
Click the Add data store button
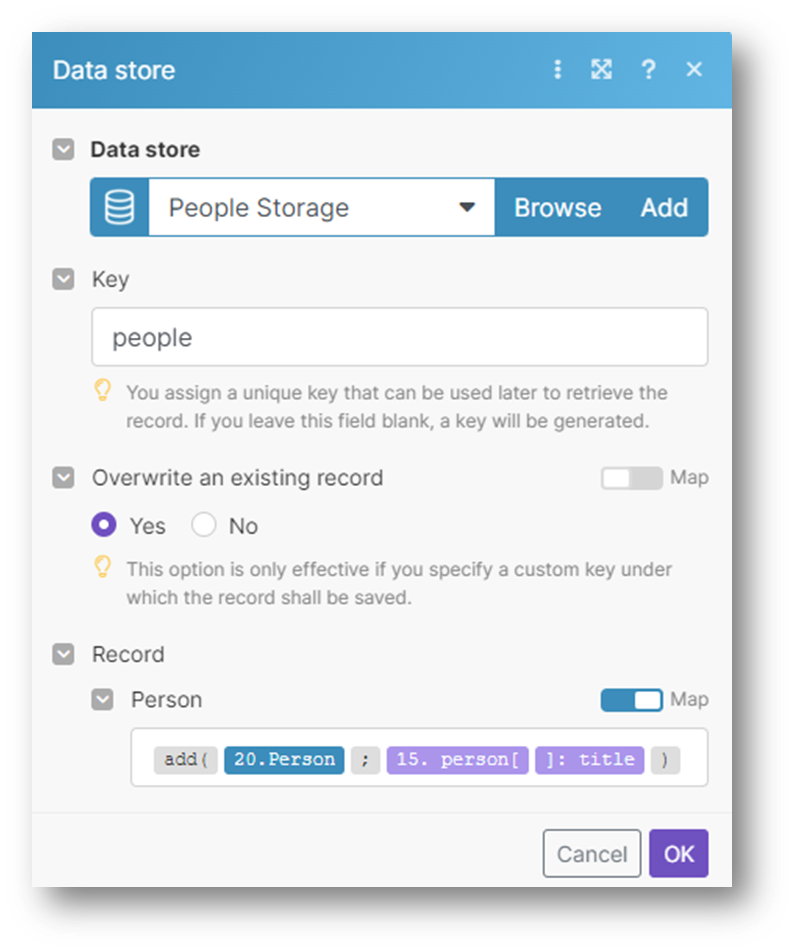coord(664,208)
